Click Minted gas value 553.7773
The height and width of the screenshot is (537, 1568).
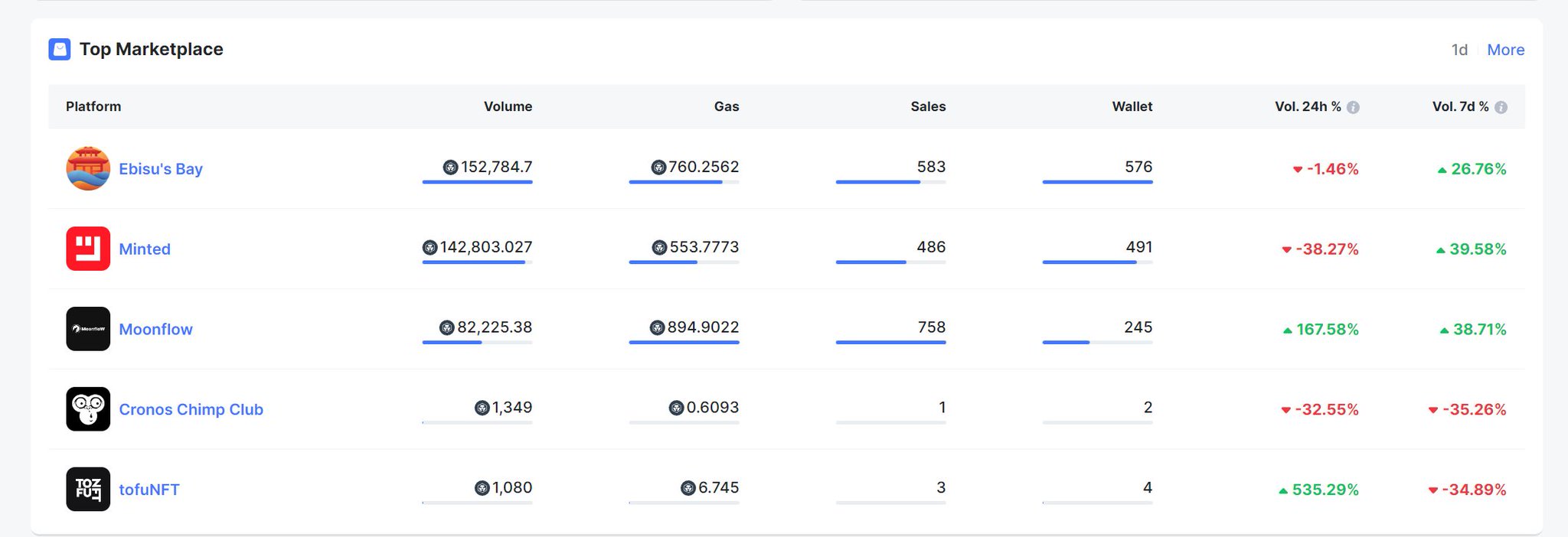click(x=704, y=247)
